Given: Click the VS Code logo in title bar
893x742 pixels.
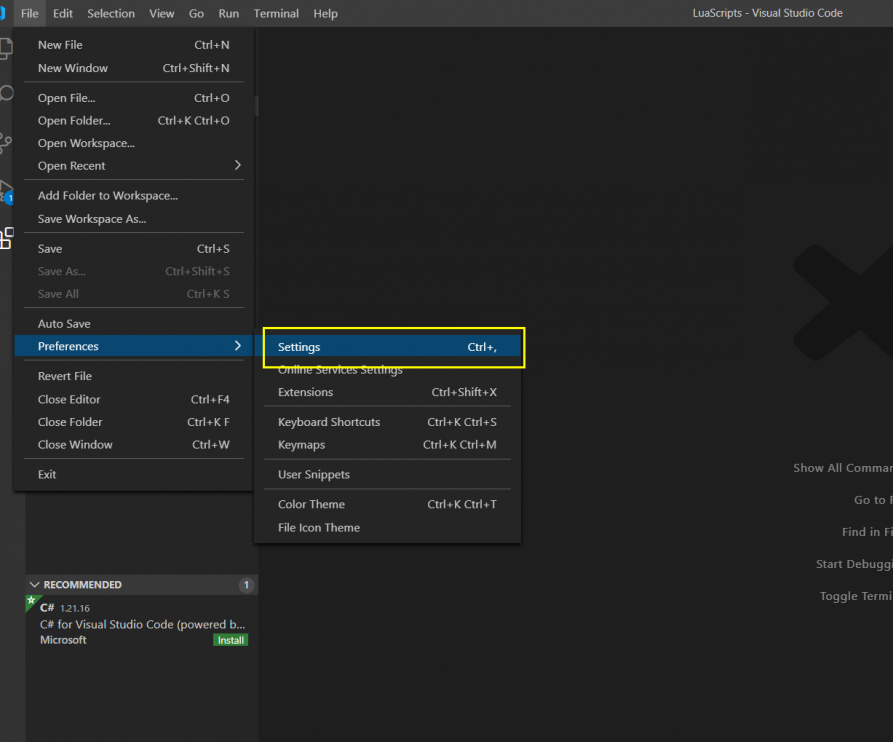Looking at the screenshot, I should pos(3,13).
